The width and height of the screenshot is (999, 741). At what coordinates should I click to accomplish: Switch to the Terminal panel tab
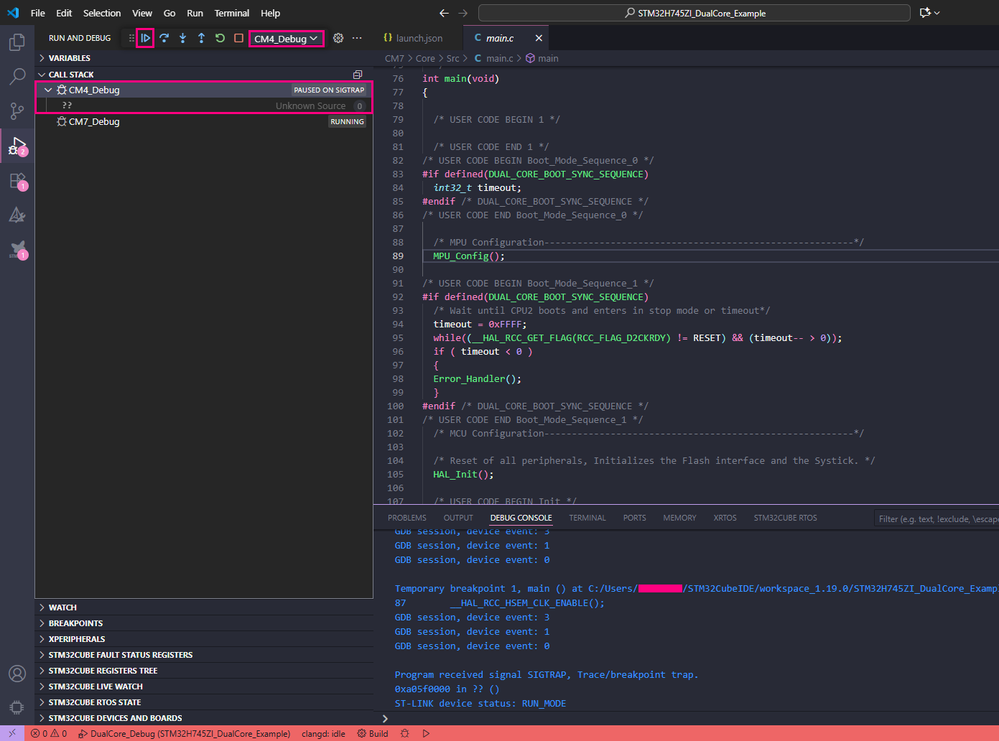point(587,518)
